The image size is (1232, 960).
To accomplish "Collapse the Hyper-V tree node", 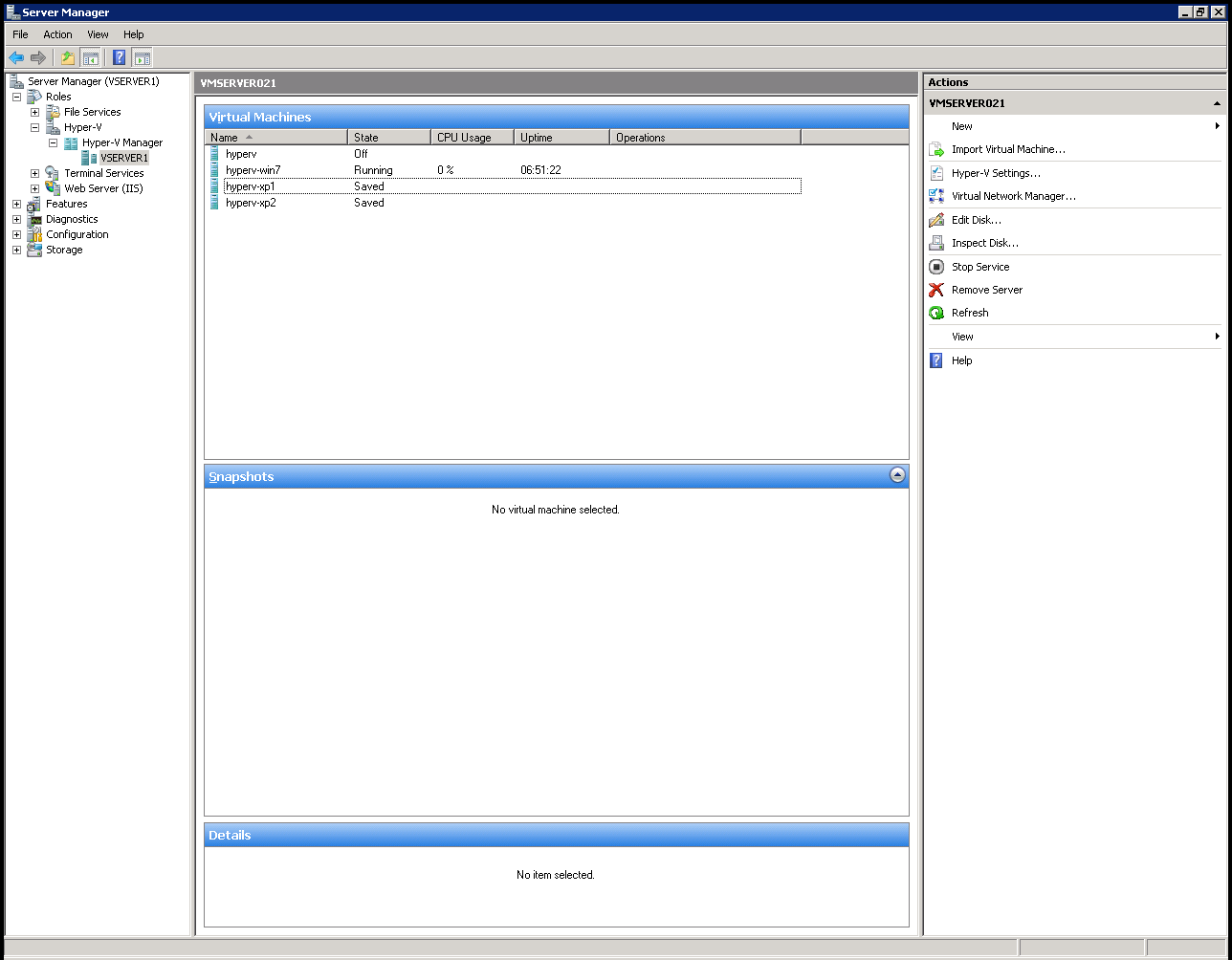I will pyautogui.click(x=34, y=127).
